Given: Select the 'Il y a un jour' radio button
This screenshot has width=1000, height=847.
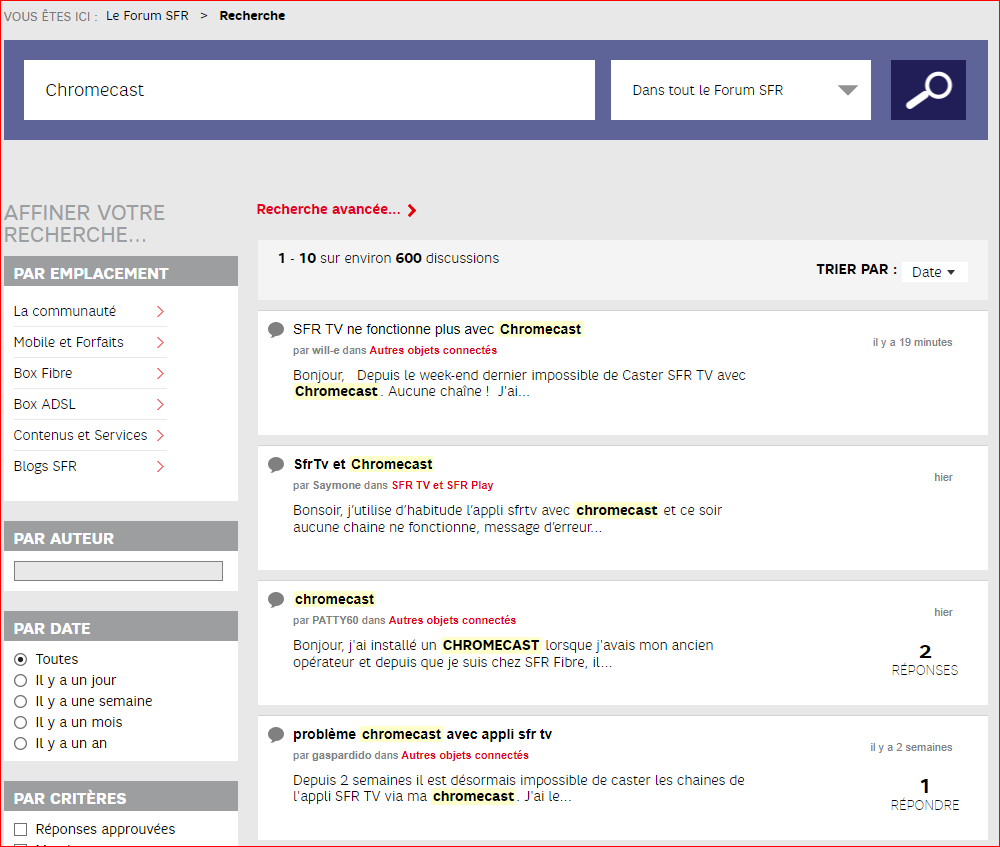Looking at the screenshot, I should point(20,681).
